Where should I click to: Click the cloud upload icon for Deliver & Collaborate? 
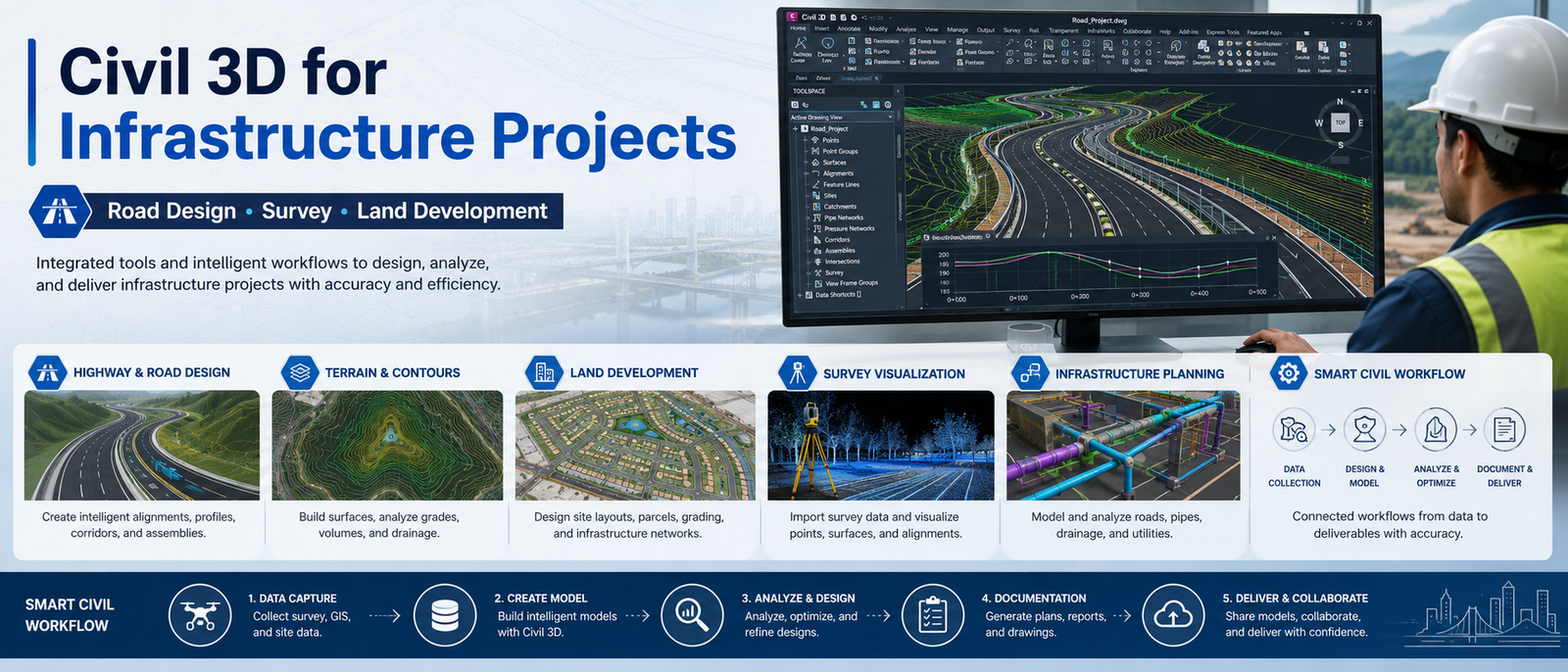pos(1173,615)
